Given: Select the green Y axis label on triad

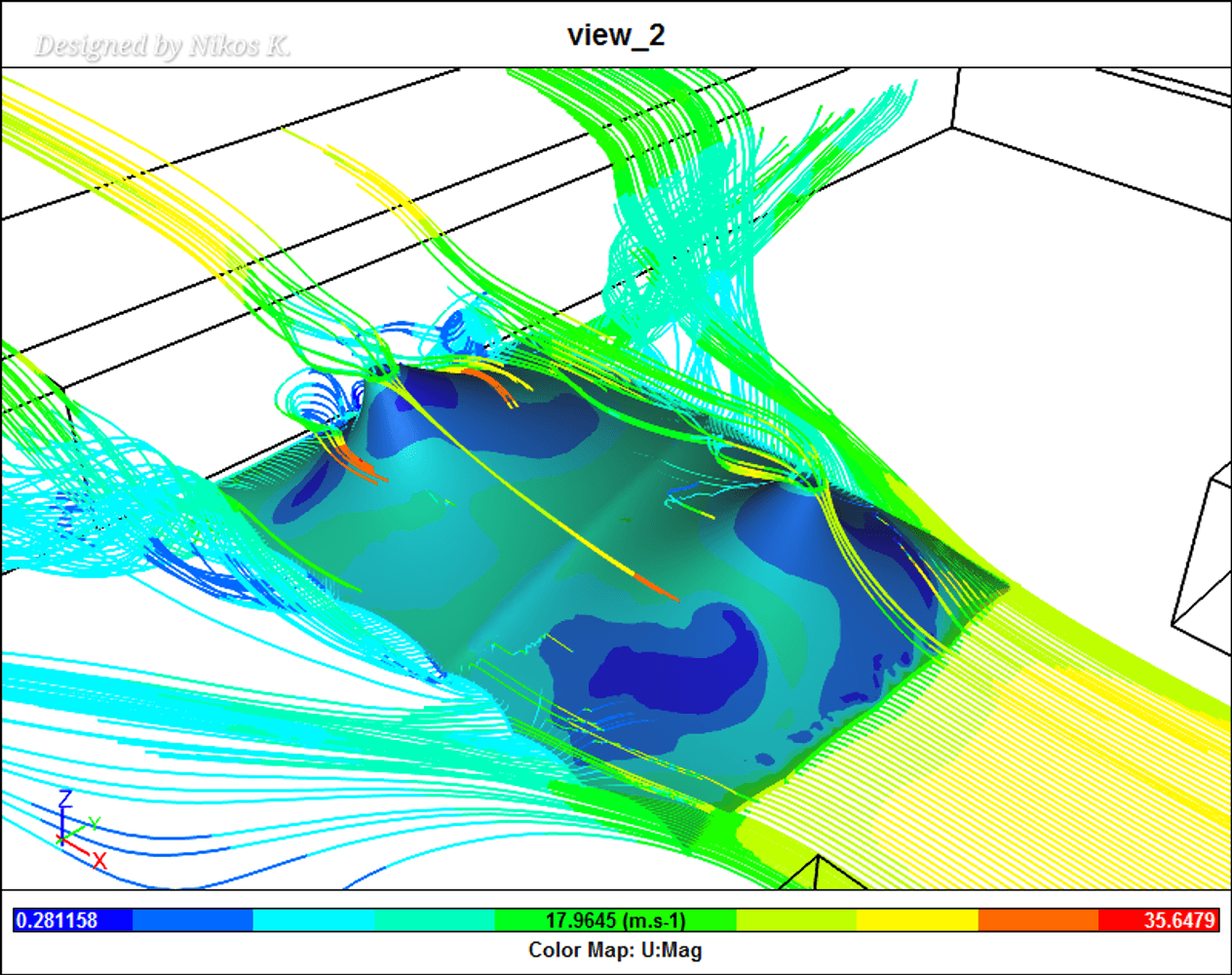Looking at the screenshot, I should coord(94,824).
